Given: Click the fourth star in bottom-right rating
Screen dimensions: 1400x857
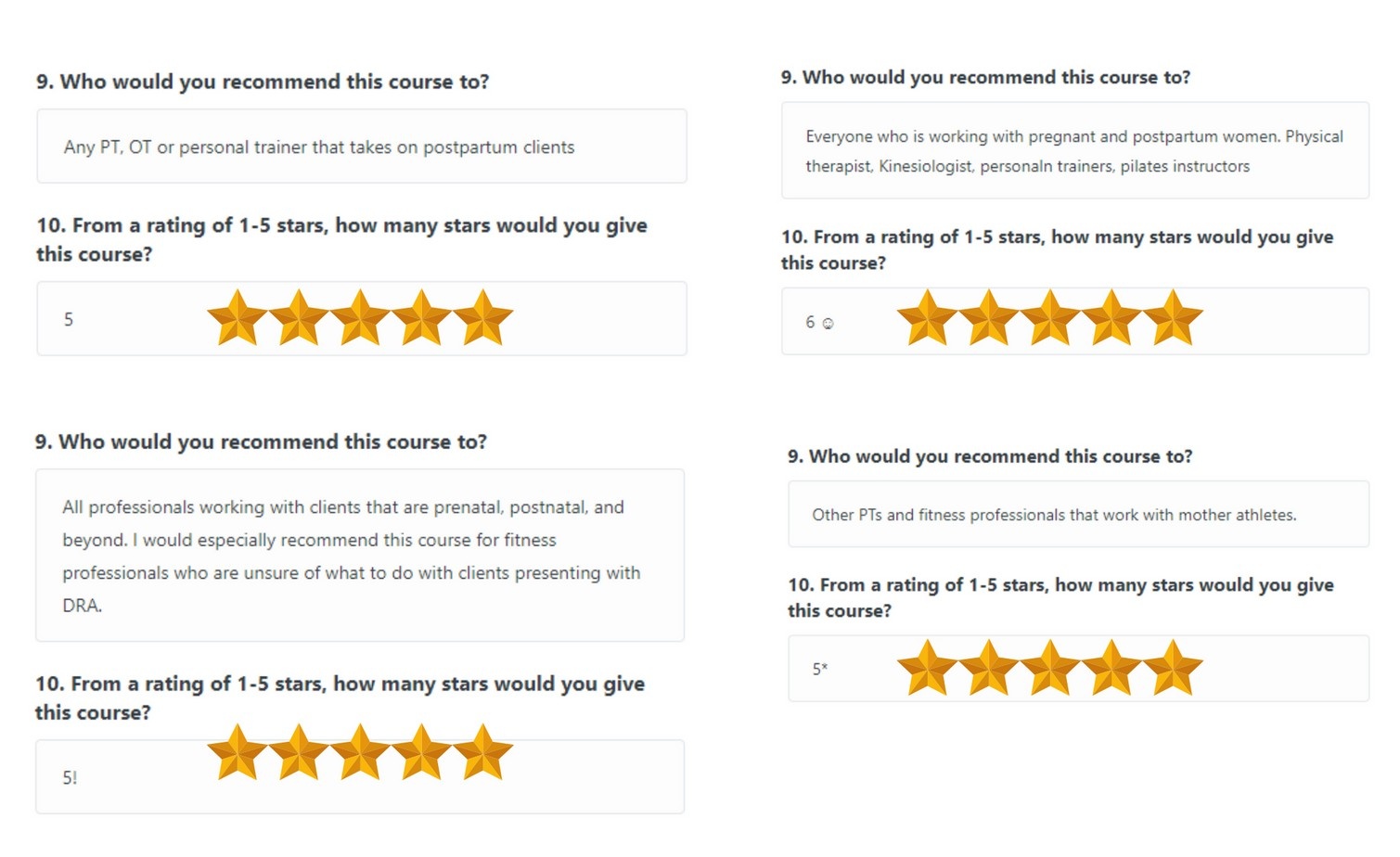Looking at the screenshot, I should click(x=1111, y=668).
